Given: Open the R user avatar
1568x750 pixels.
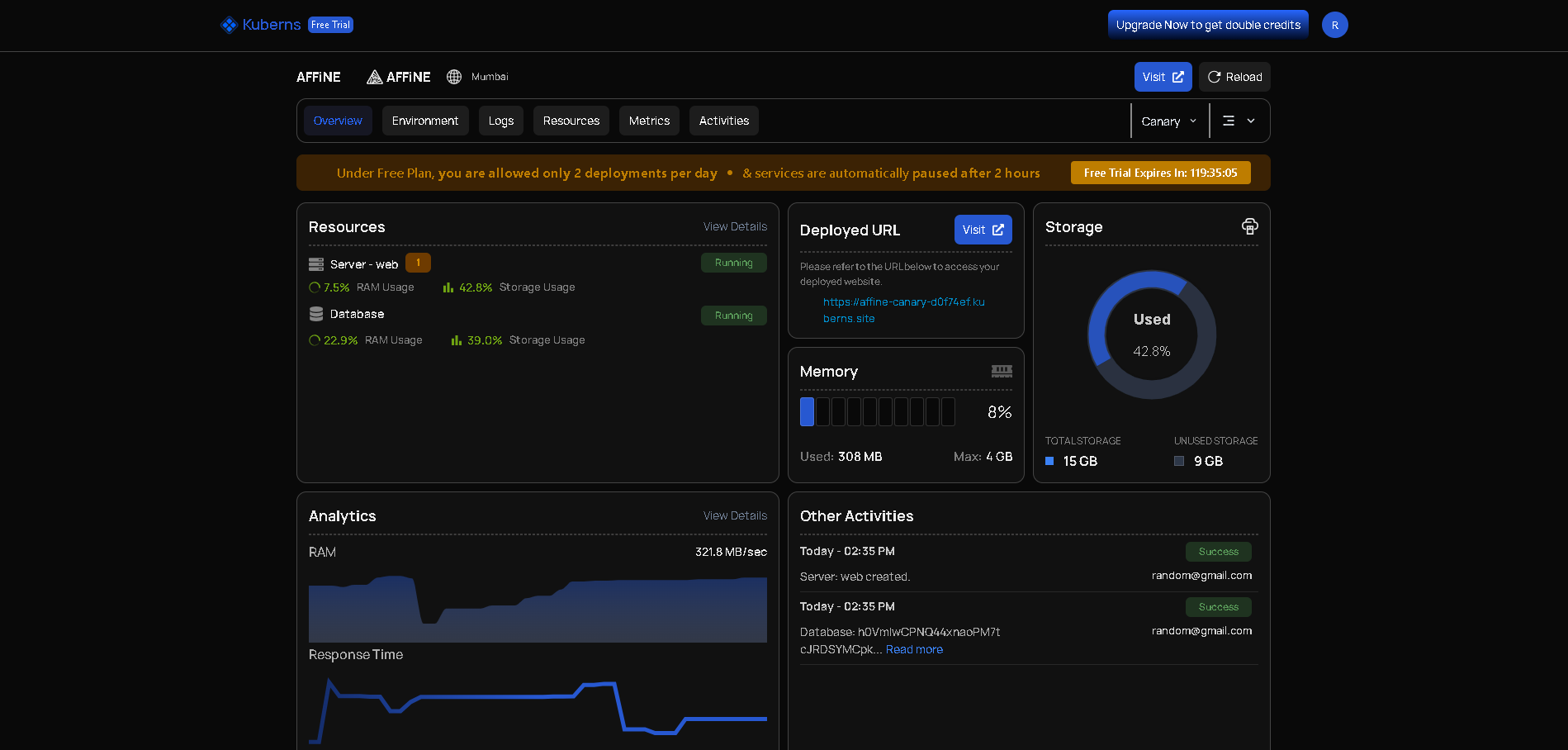Looking at the screenshot, I should tap(1334, 25).
